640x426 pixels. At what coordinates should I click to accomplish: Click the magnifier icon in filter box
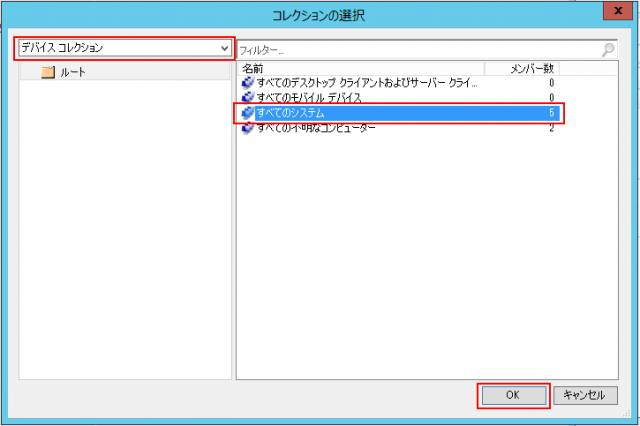[x=607, y=49]
